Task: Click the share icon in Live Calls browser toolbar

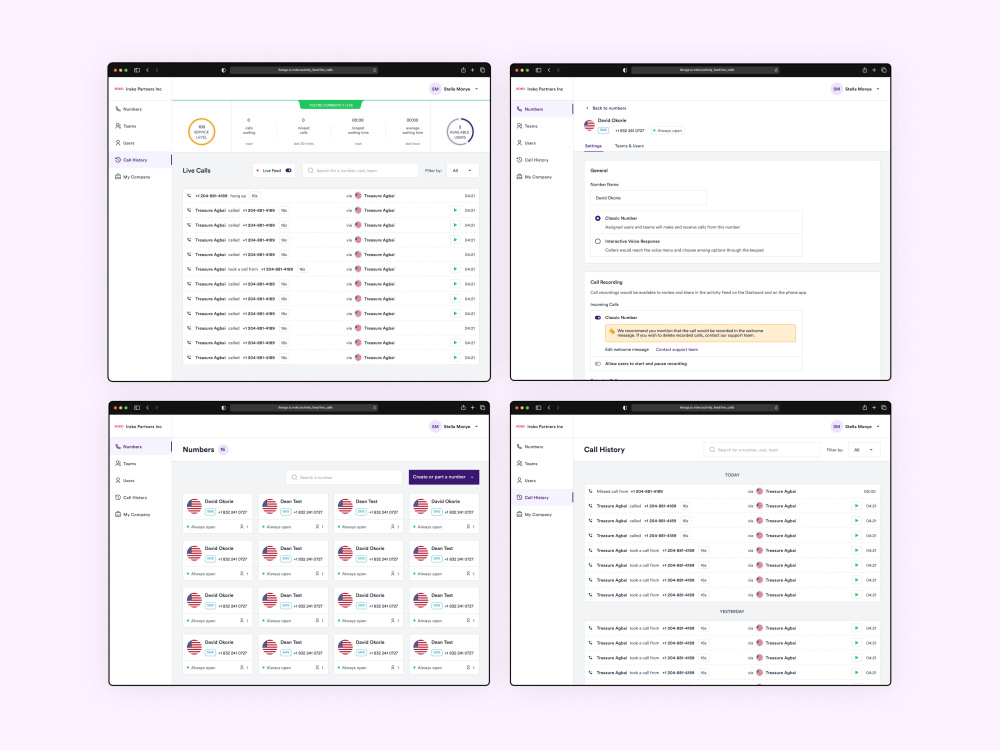Action: point(463,70)
